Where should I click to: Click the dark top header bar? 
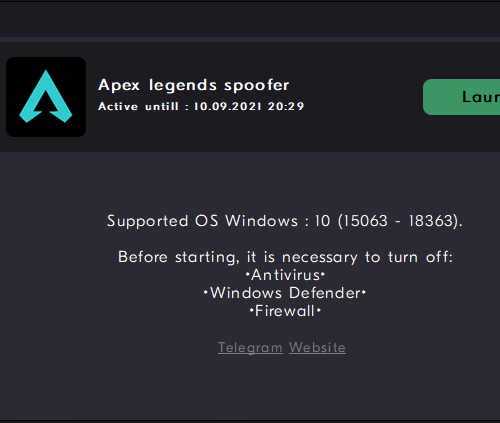(250, 19)
